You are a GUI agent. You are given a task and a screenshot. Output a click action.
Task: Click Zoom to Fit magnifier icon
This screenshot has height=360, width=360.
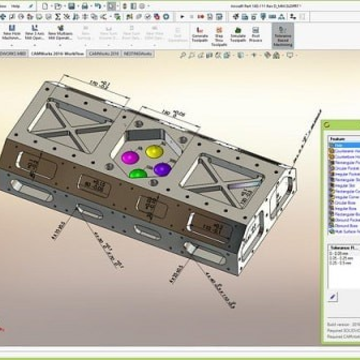pos(183,56)
